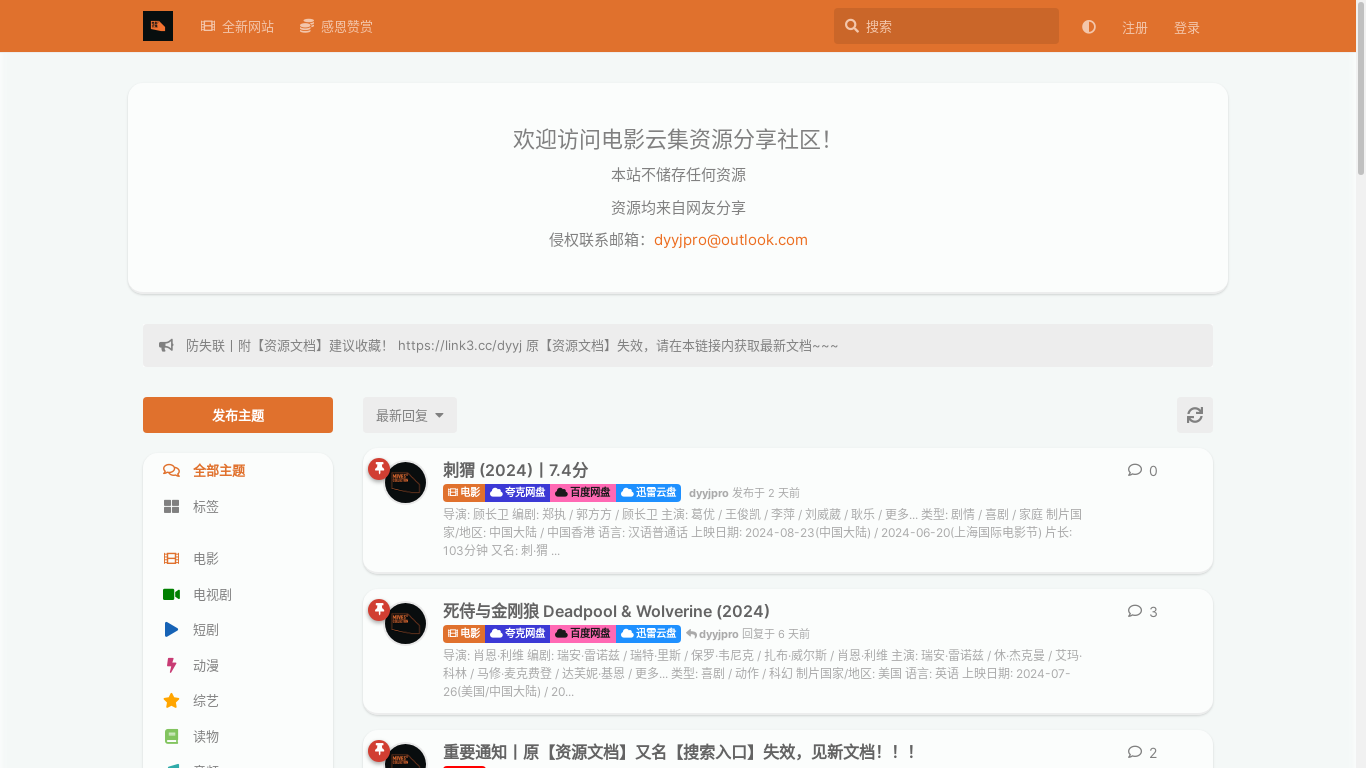1366x768 pixels.
Task: Click pin badge on 重要通知 post
Action: click(x=379, y=751)
